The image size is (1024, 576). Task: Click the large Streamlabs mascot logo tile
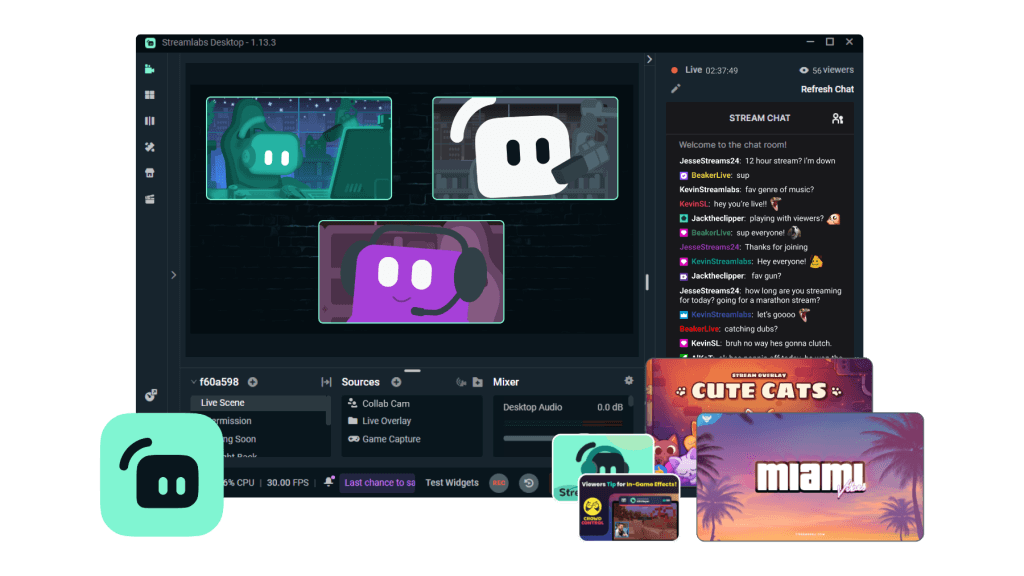(x=162, y=475)
